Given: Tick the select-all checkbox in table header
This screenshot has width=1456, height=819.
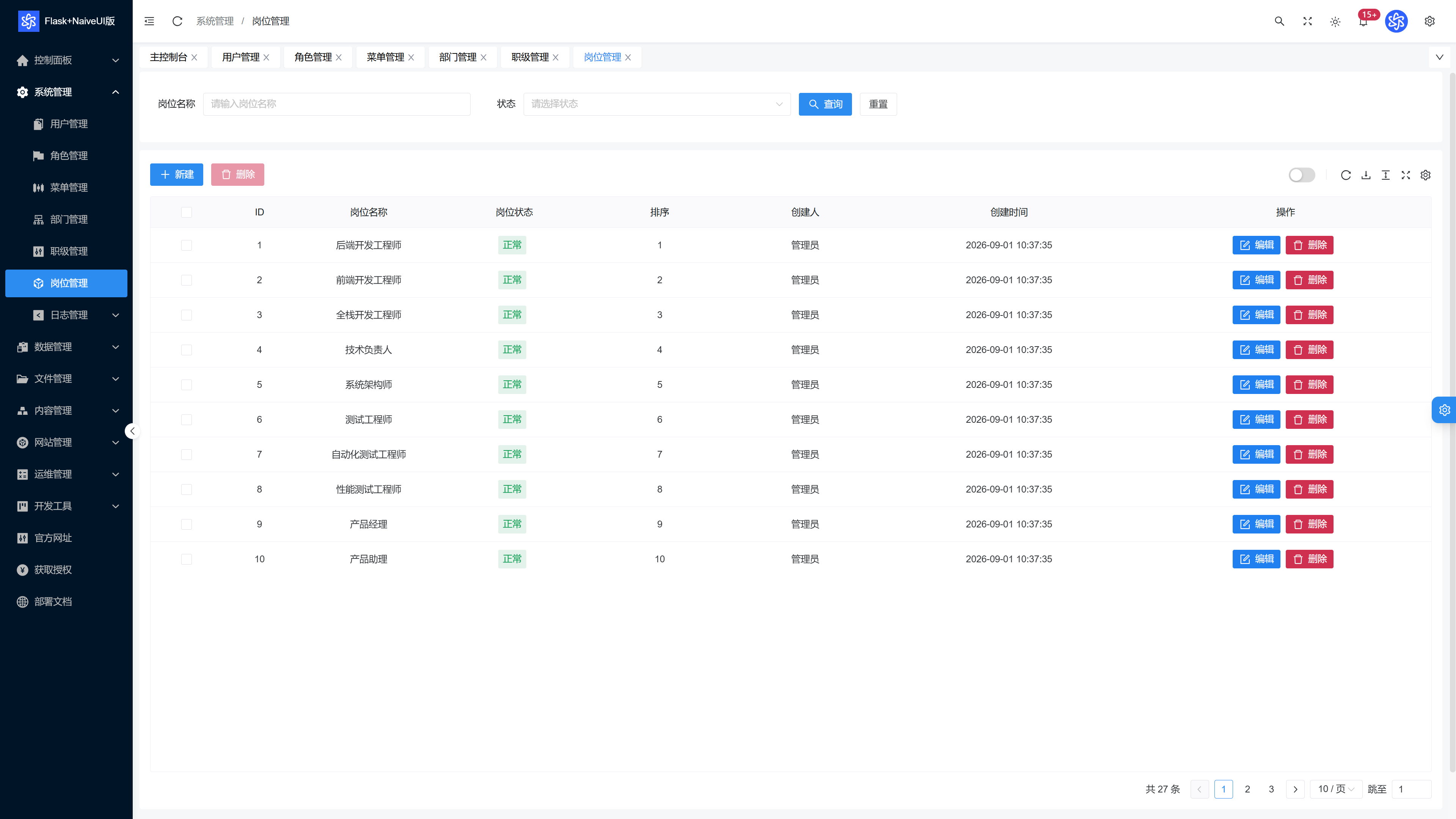Looking at the screenshot, I should pyautogui.click(x=187, y=212).
